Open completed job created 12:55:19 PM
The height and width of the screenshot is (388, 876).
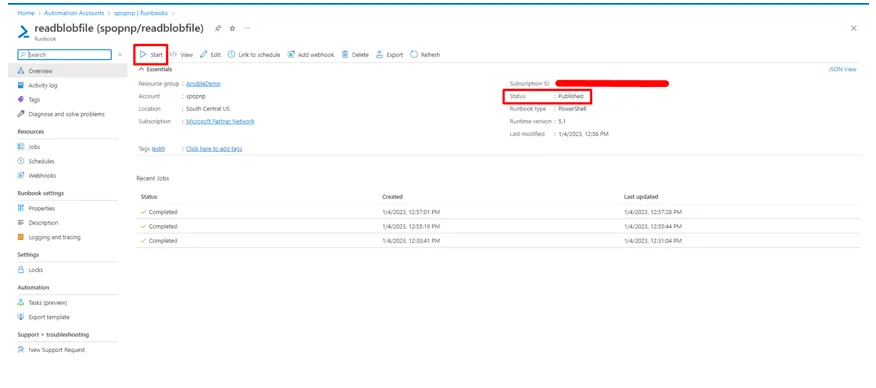click(498, 227)
